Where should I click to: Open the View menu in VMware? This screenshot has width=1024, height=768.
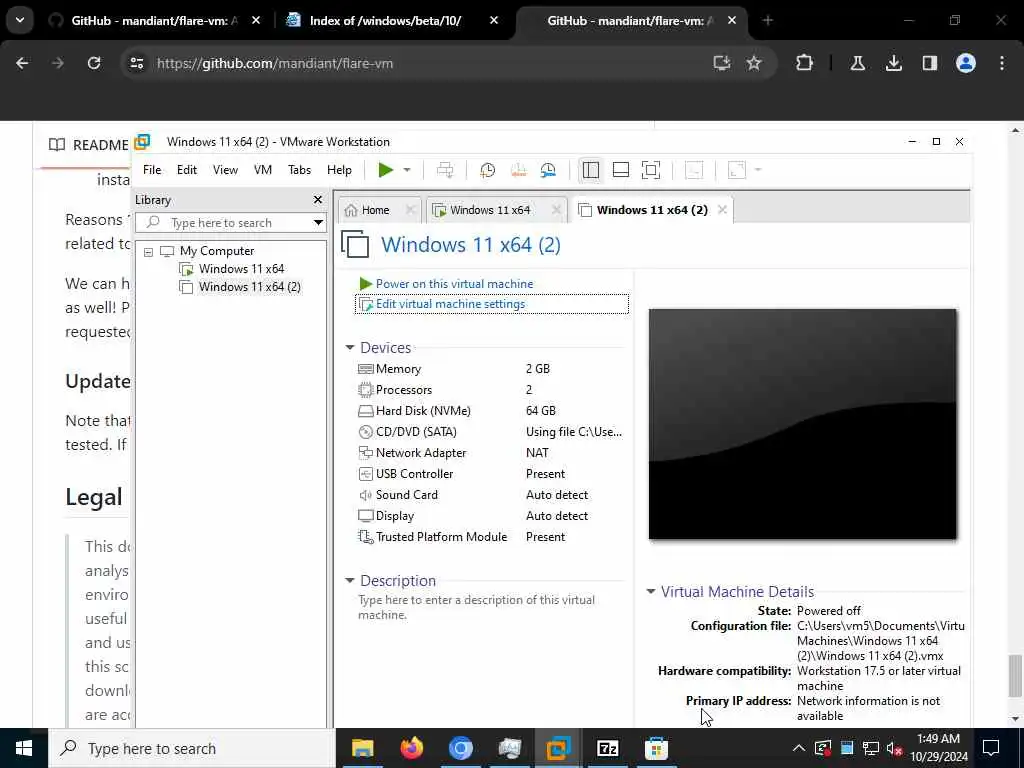click(x=225, y=170)
